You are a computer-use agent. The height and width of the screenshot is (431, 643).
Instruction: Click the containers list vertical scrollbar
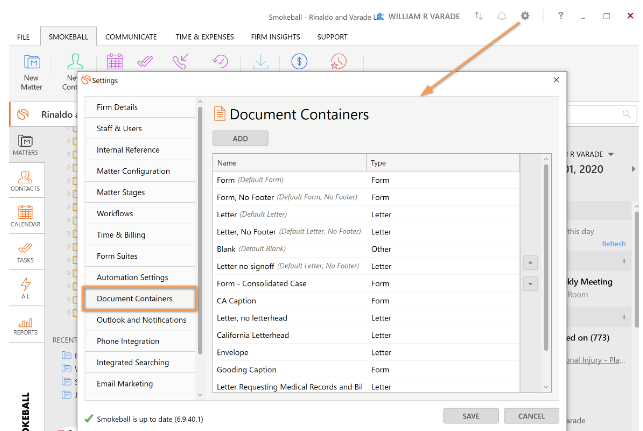(546, 258)
